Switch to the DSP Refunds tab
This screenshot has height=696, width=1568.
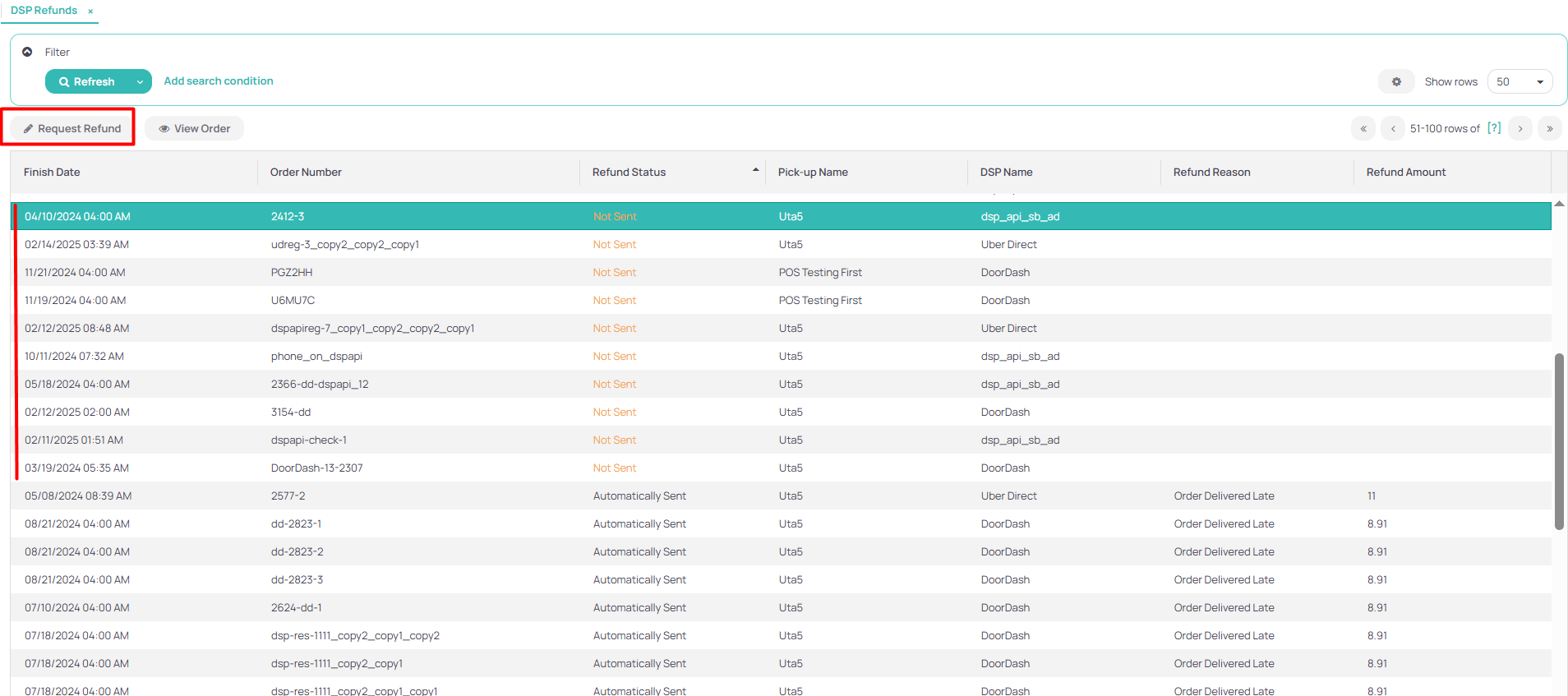click(x=44, y=11)
